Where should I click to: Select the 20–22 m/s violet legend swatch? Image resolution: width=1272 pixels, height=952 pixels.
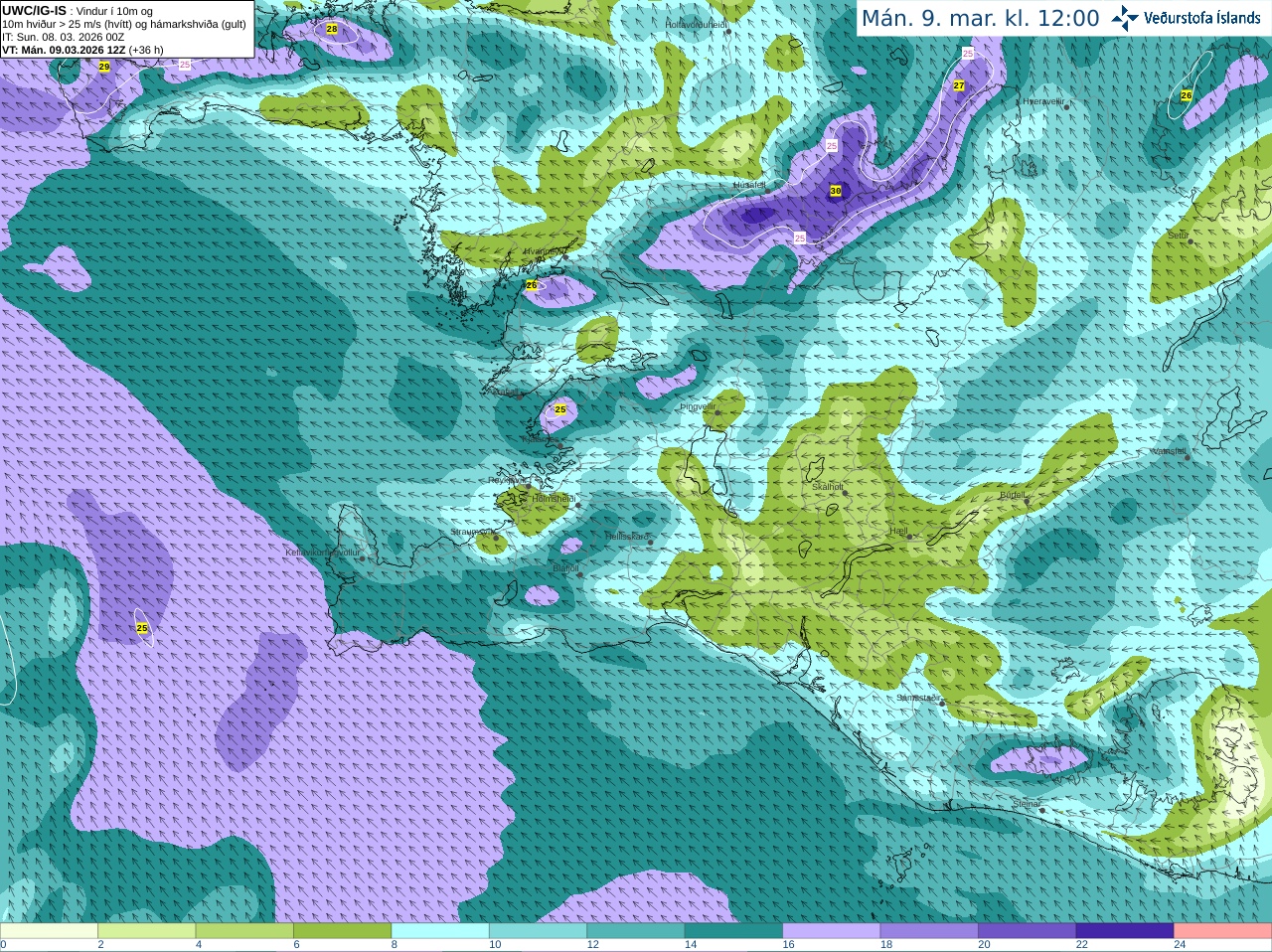1028,931
